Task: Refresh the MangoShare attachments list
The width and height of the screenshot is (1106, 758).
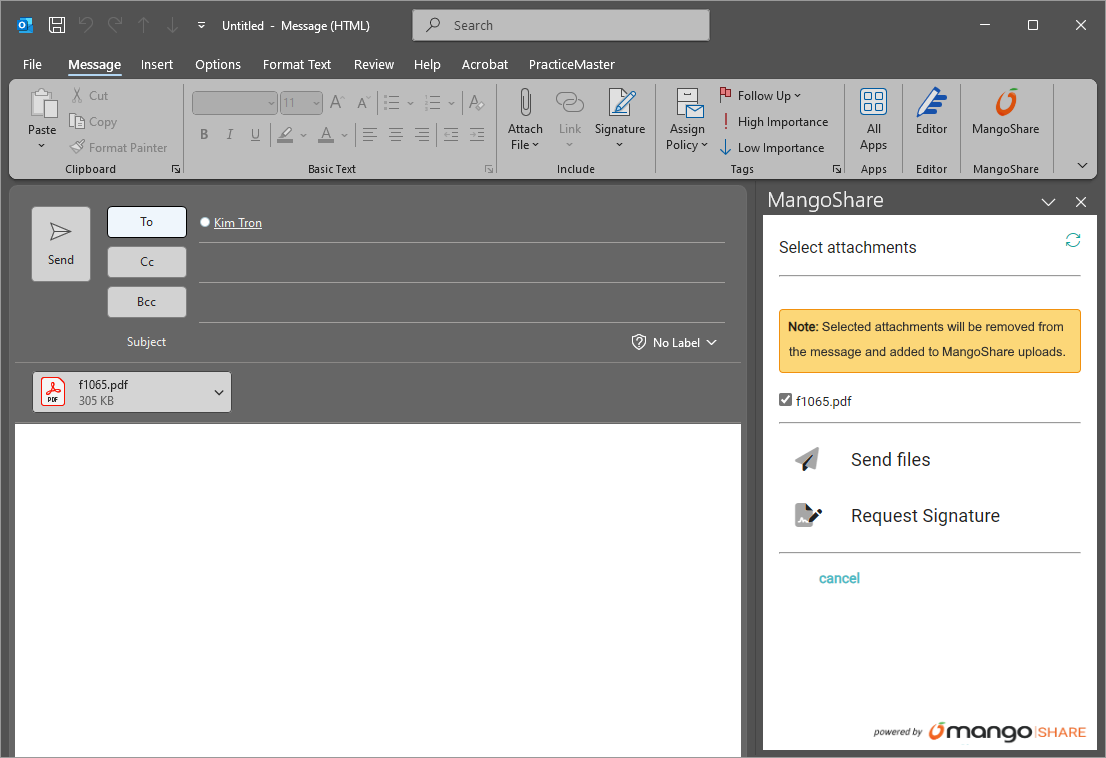Action: 1073,240
